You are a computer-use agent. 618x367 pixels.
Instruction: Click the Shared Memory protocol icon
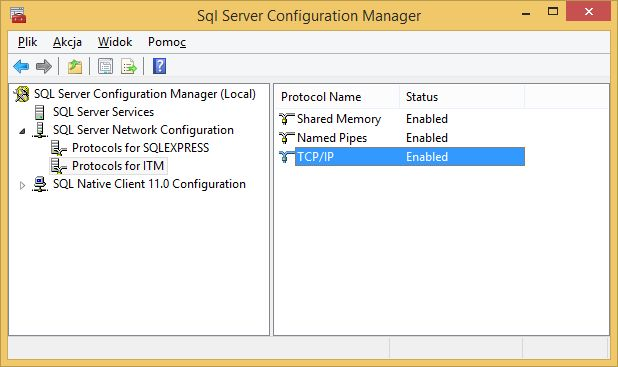[x=287, y=119]
